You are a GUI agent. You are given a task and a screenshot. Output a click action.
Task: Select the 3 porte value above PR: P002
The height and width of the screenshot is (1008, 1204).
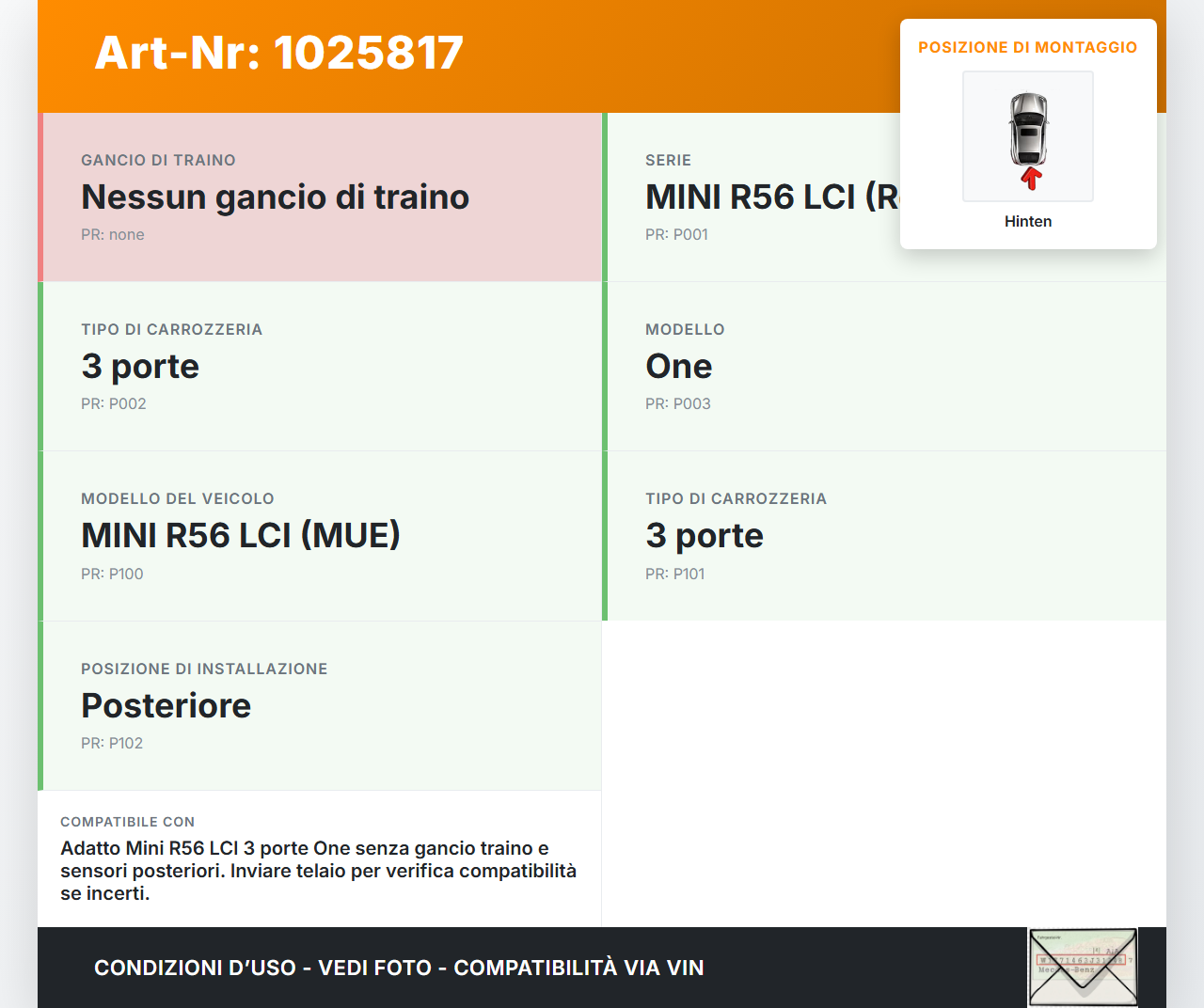pyautogui.click(x=140, y=366)
